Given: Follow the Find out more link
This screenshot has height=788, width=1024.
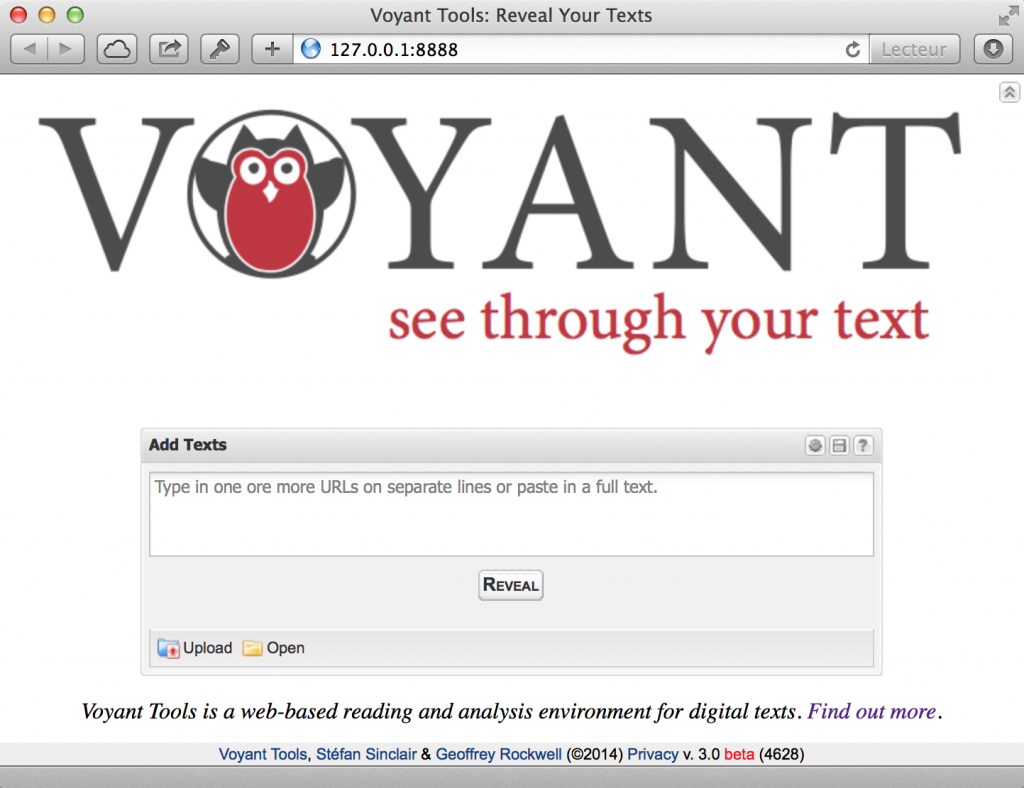Looking at the screenshot, I should [872, 711].
